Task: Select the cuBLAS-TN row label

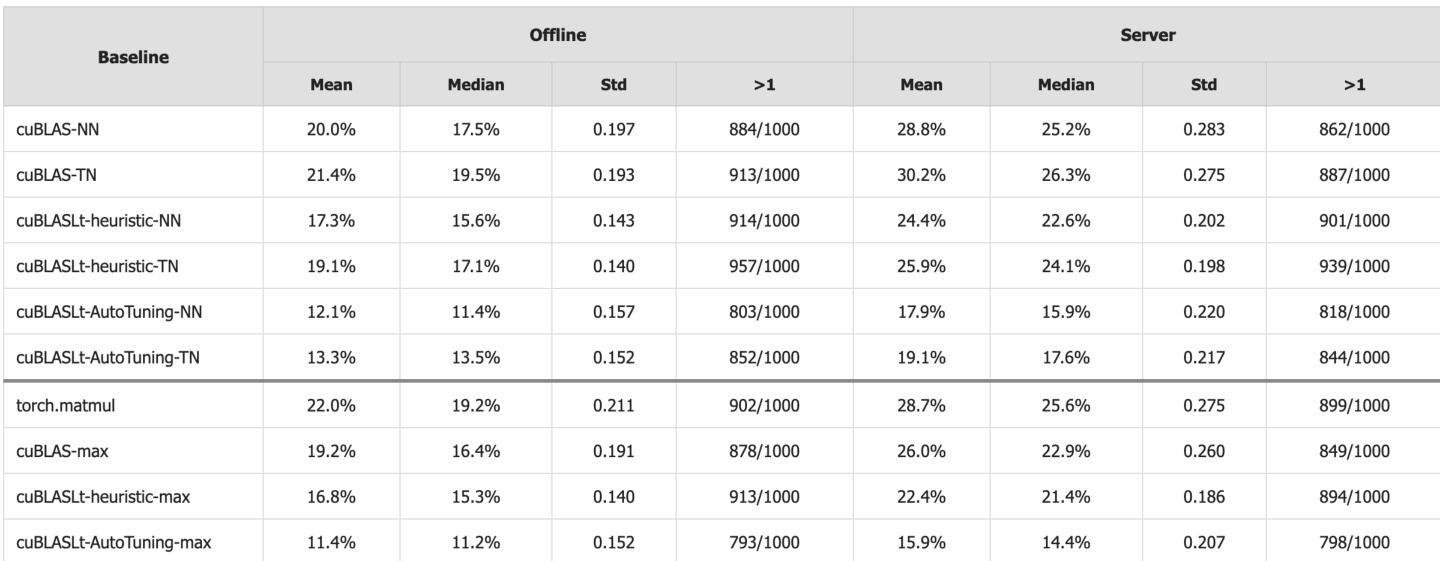Action: (54, 175)
